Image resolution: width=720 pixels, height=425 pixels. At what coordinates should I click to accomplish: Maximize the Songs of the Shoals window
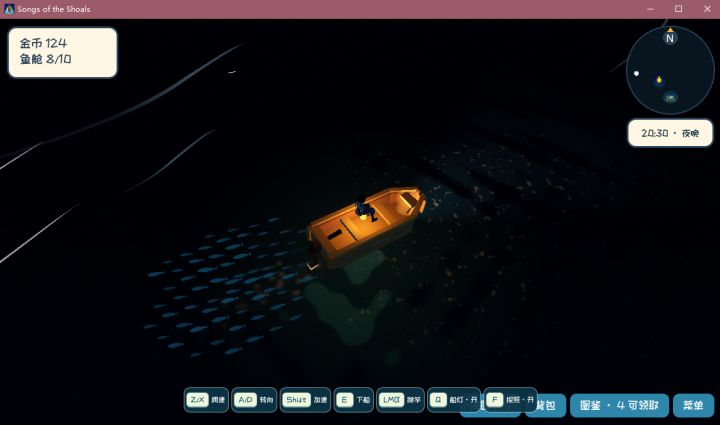pyautogui.click(x=678, y=9)
